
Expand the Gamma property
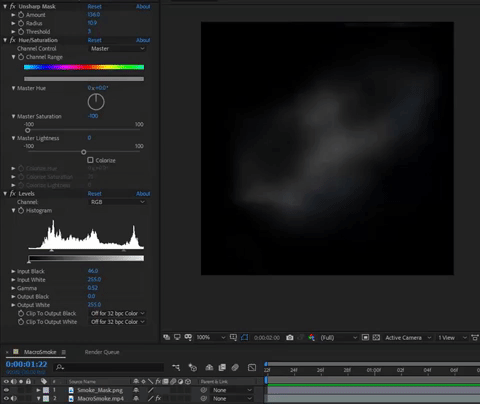[x=13, y=288]
